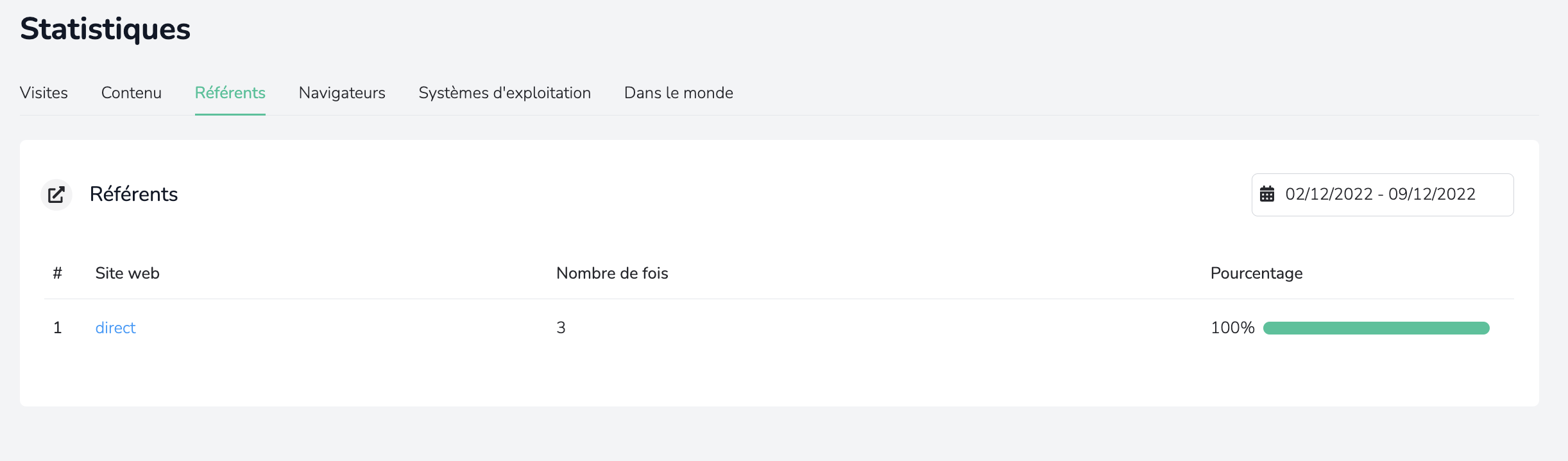Viewport: 1568px width, 461px height.
Task: Click the count value 3 in the direct row
Action: [561, 328]
